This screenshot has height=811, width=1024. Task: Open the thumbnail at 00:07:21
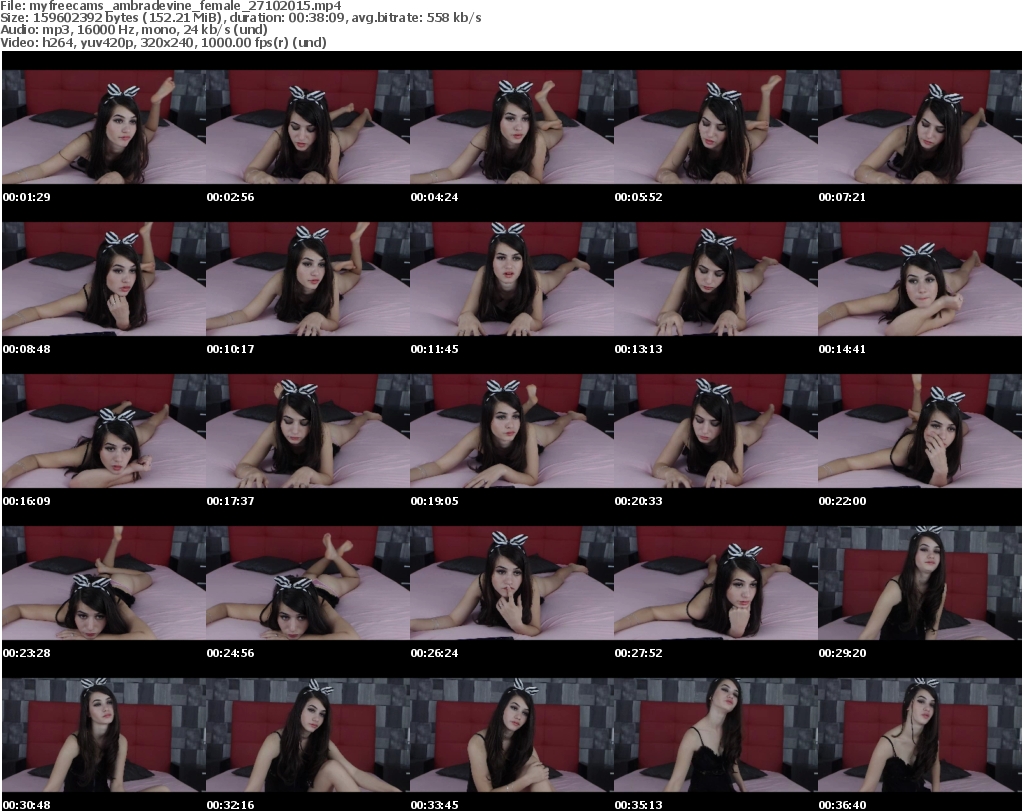tap(920, 127)
